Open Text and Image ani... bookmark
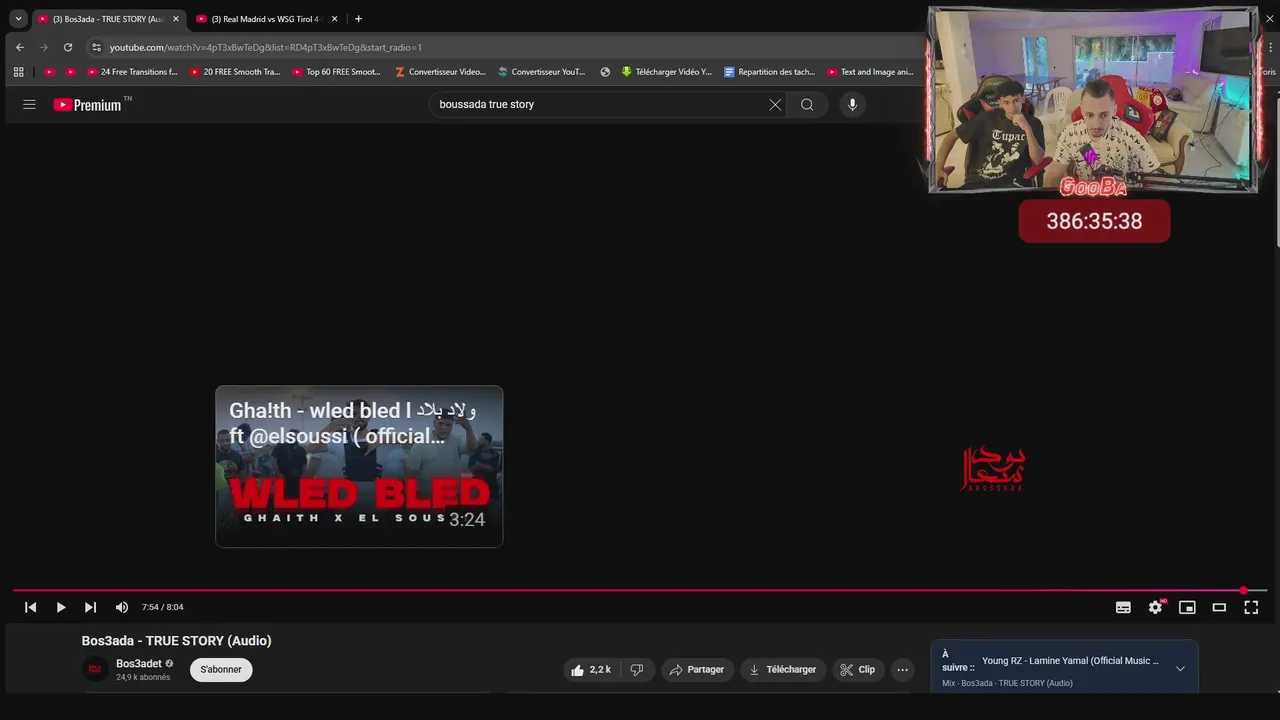1280x720 pixels. coord(870,72)
